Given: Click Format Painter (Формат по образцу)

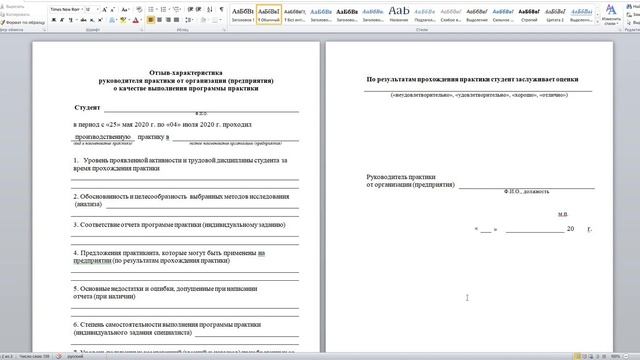Looking at the screenshot, I should (22, 22).
